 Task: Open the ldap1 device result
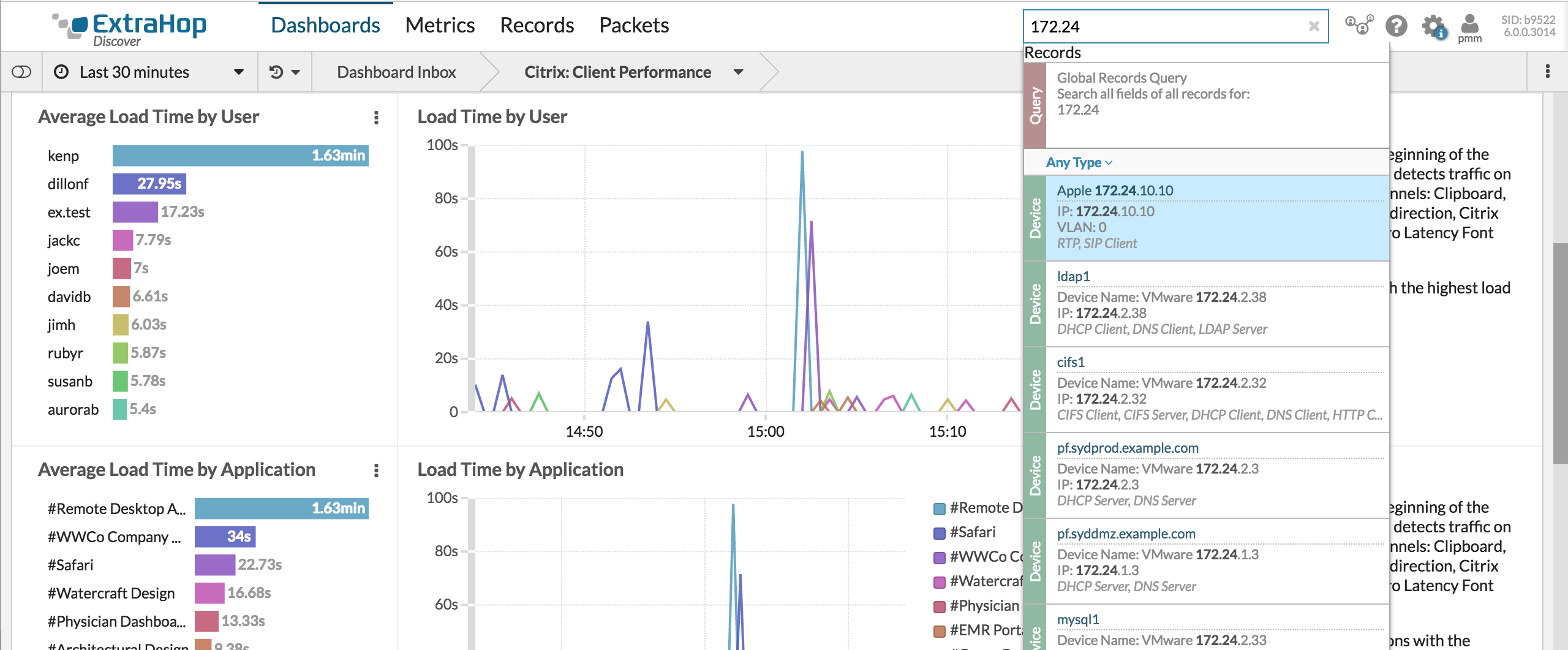1206,304
